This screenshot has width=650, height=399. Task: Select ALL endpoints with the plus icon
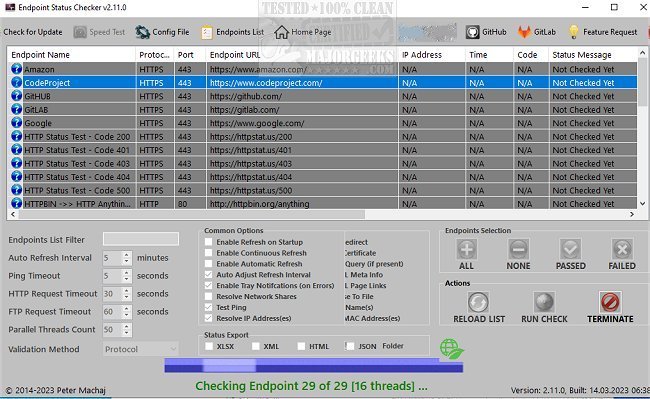click(x=466, y=249)
